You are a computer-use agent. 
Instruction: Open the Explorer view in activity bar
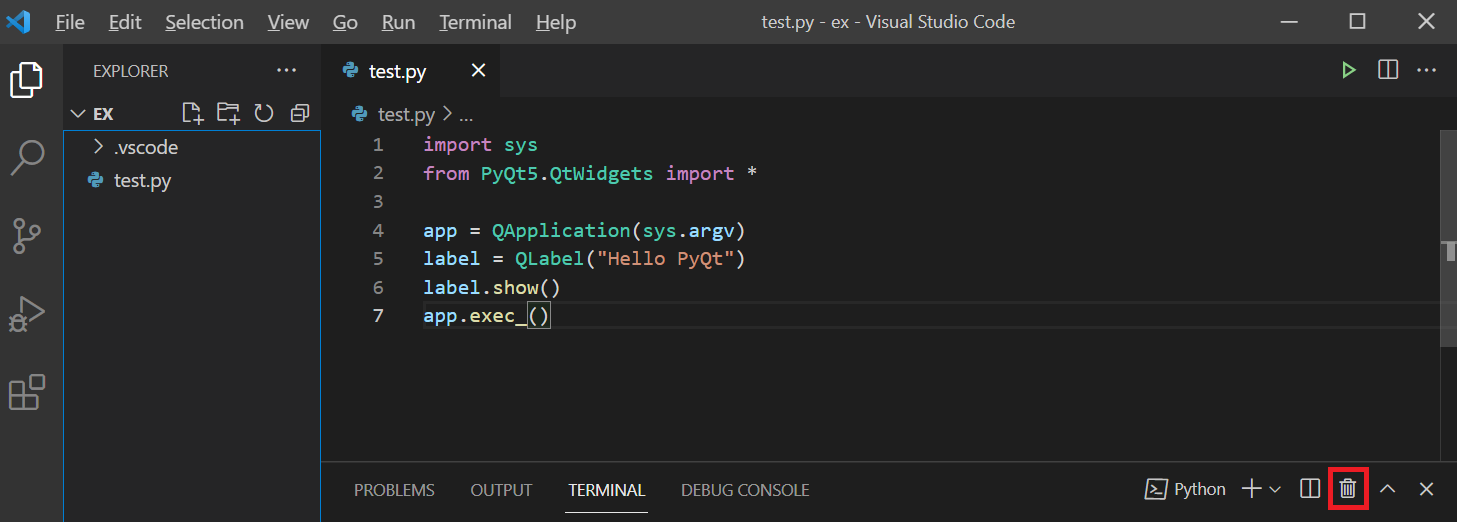(27, 80)
